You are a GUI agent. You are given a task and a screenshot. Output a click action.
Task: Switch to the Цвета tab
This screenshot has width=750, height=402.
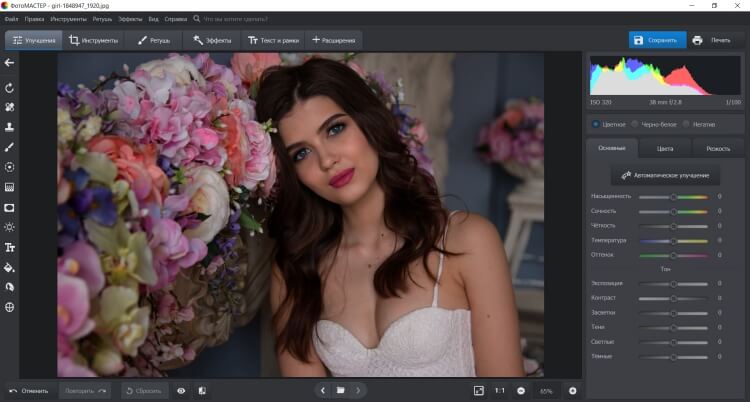click(x=665, y=148)
